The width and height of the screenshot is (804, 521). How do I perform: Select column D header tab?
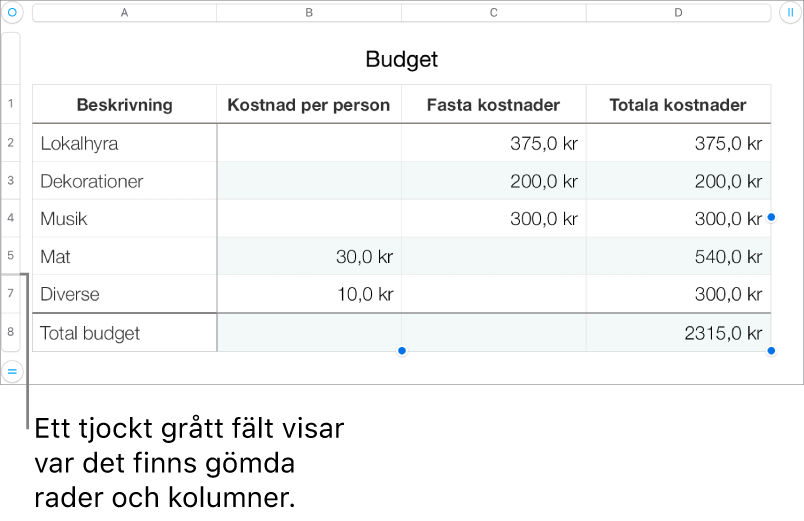[678, 13]
